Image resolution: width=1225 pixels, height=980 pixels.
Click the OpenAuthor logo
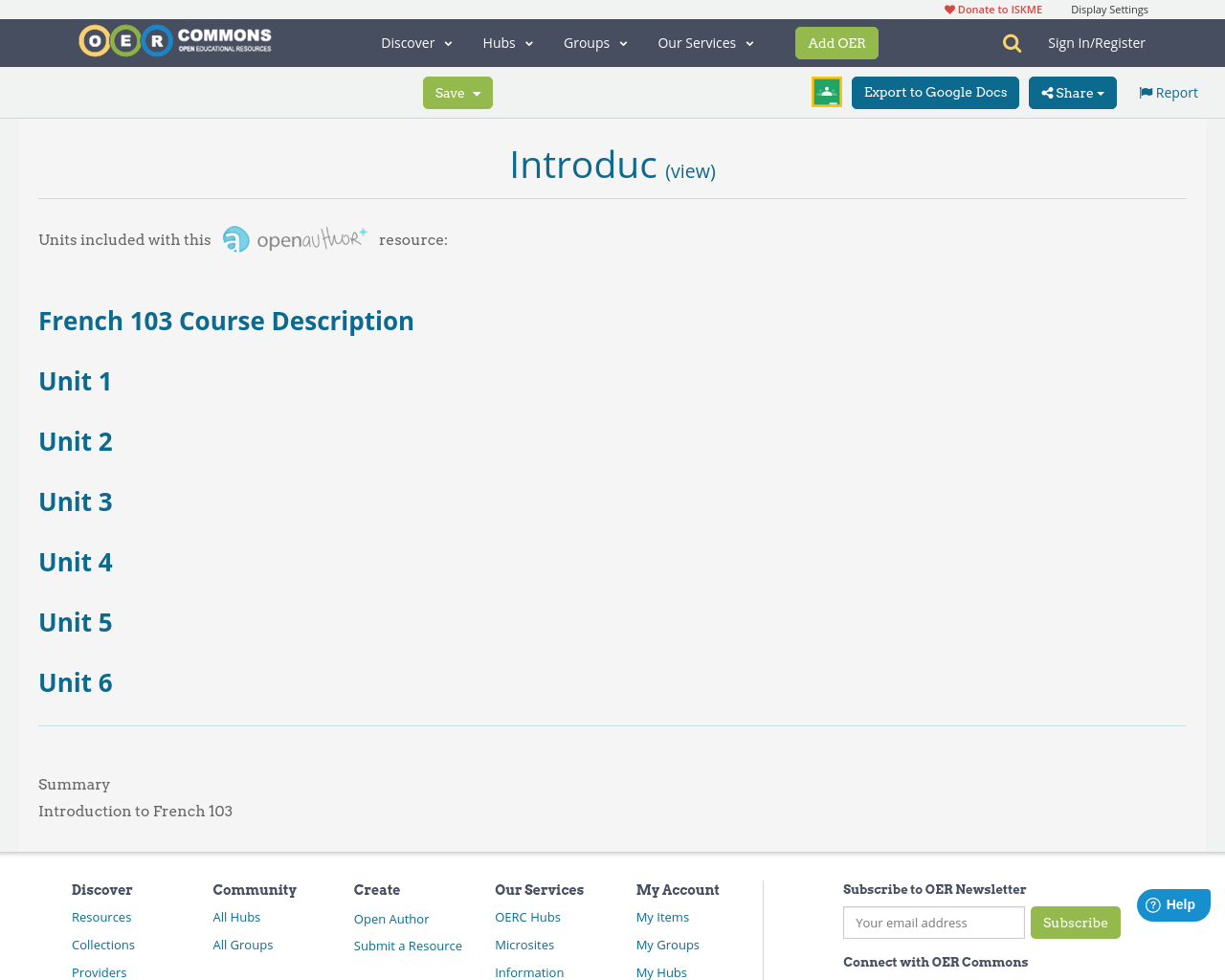[x=295, y=239]
